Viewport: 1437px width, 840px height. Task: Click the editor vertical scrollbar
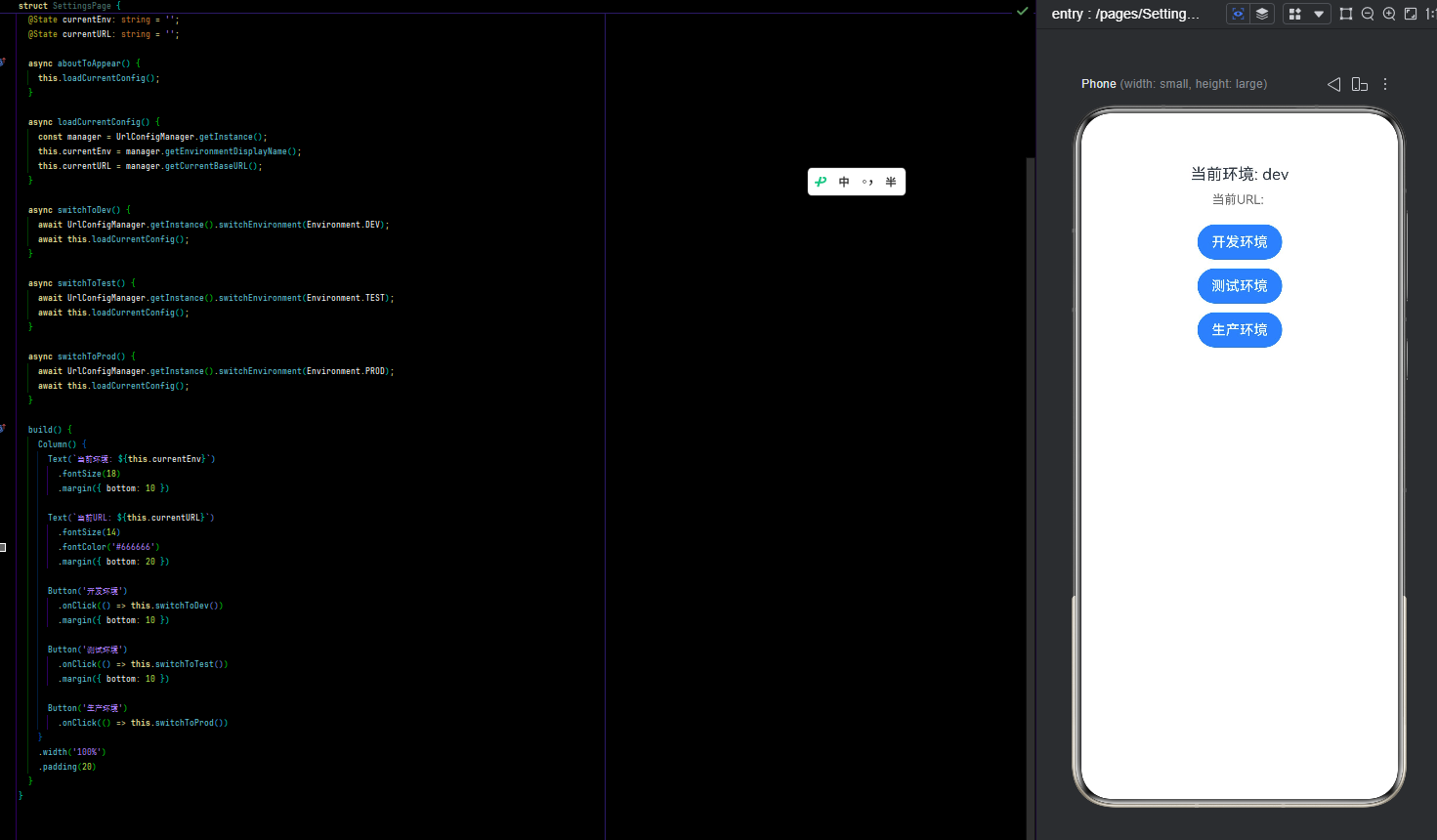[x=1031, y=498]
